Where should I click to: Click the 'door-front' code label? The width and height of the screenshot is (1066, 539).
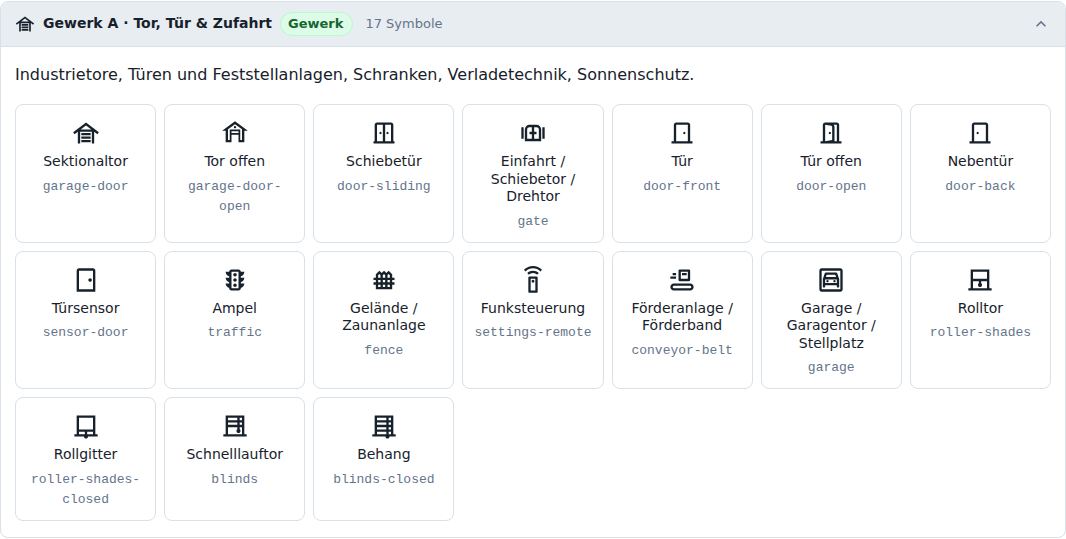(682, 186)
